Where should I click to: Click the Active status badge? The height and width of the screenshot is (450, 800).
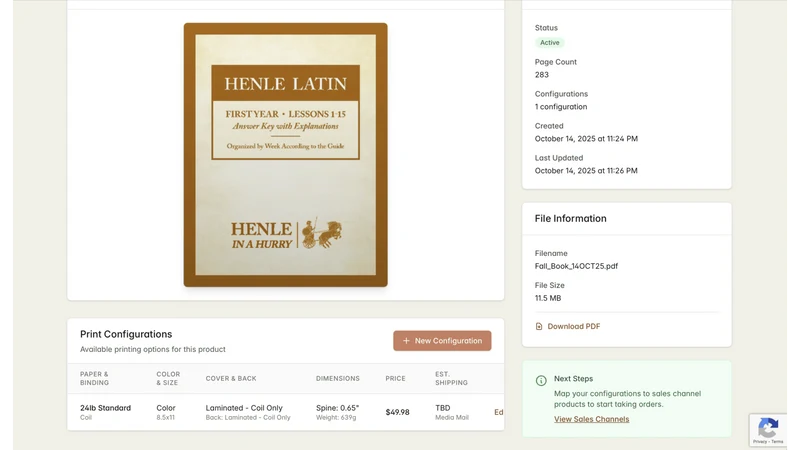tap(549, 43)
